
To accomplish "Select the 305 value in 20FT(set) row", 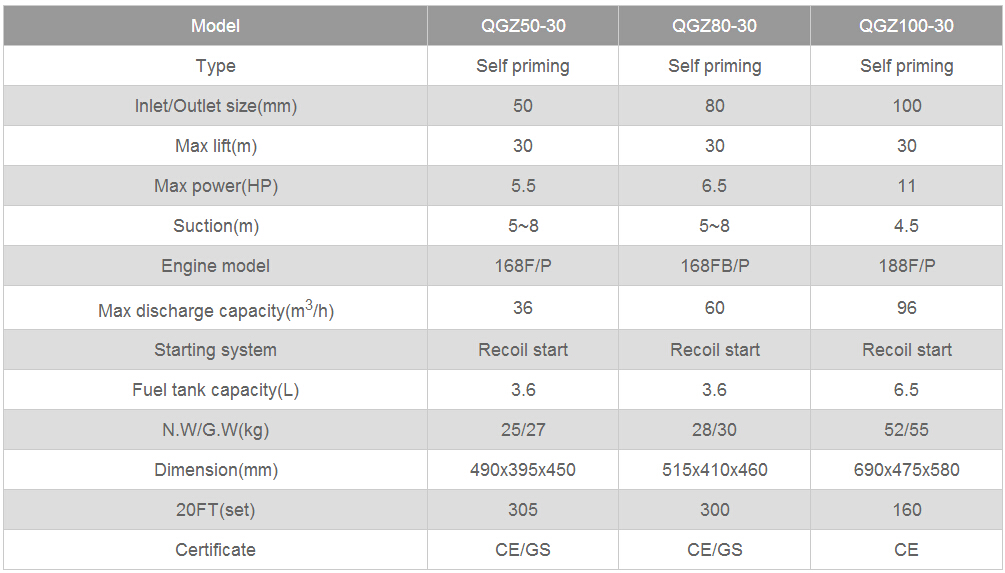I will tap(523, 510).
